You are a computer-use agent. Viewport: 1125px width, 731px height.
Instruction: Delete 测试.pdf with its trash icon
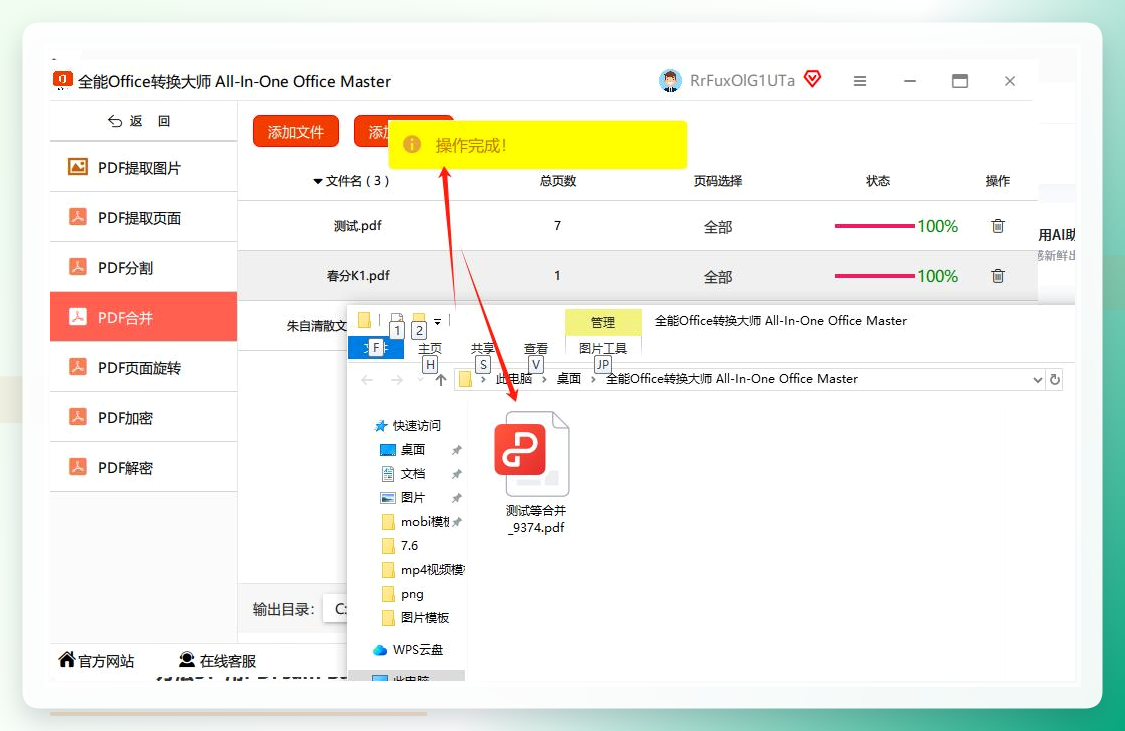click(x=997, y=226)
